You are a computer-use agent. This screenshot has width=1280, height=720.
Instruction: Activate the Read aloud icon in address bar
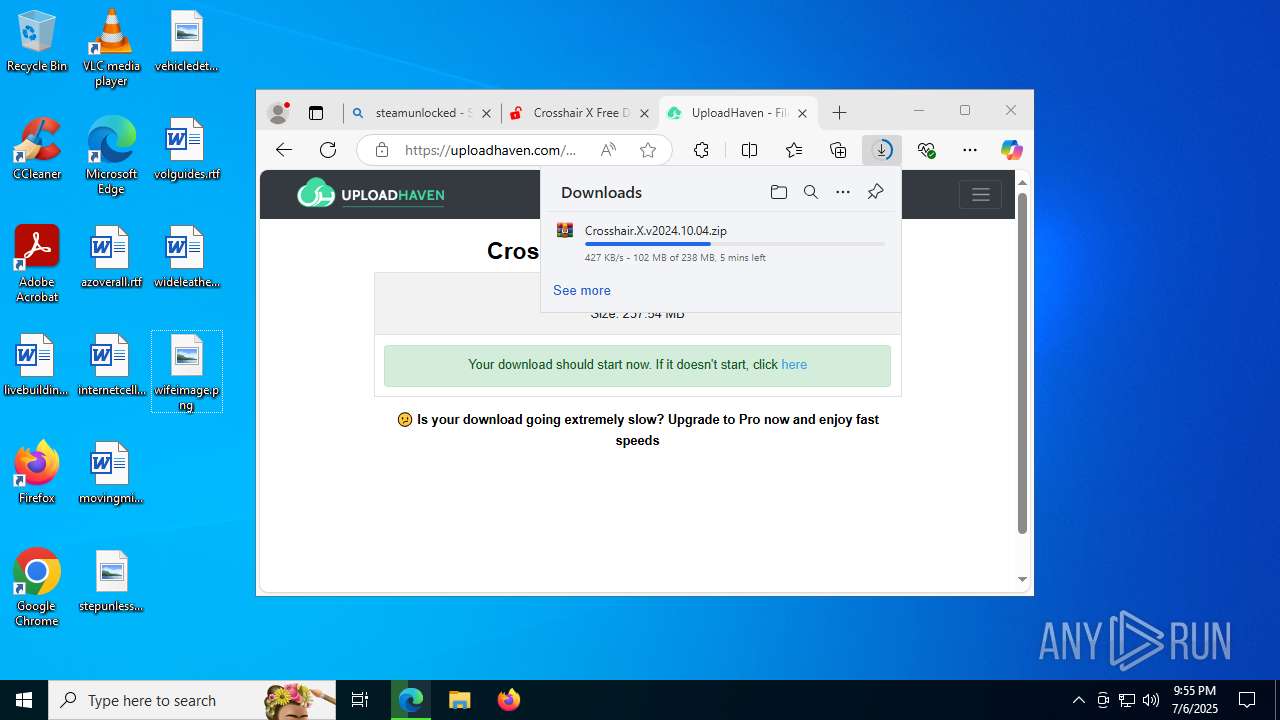pyautogui.click(x=608, y=150)
